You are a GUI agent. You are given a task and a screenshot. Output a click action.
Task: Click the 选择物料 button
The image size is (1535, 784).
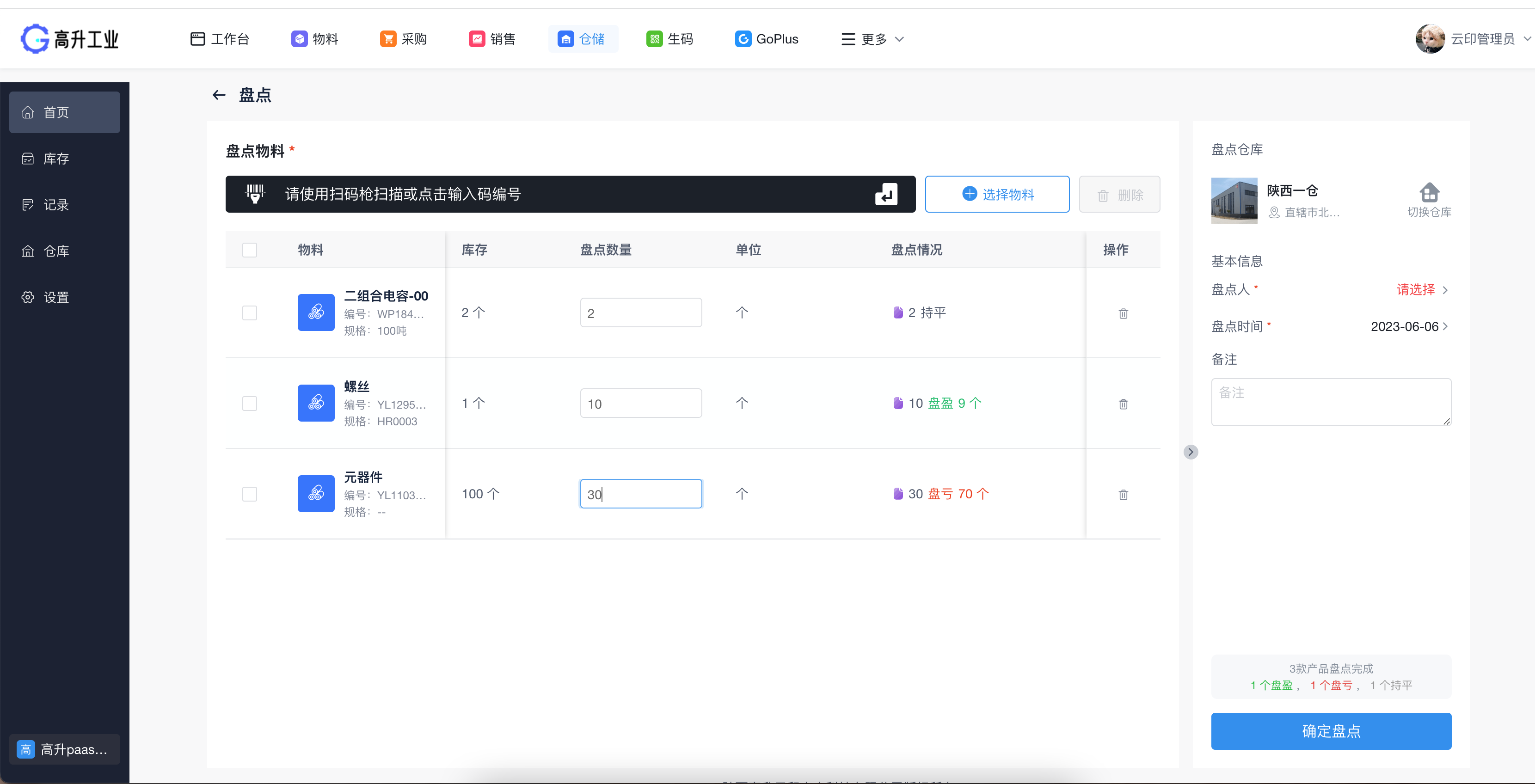click(x=997, y=194)
